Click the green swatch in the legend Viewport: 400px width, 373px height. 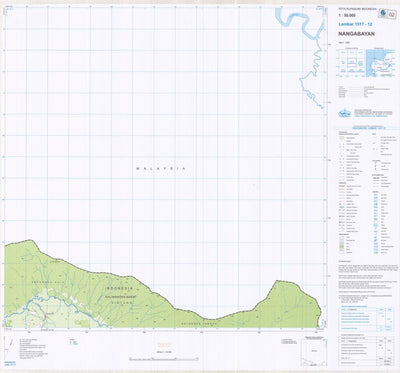click(x=342, y=247)
